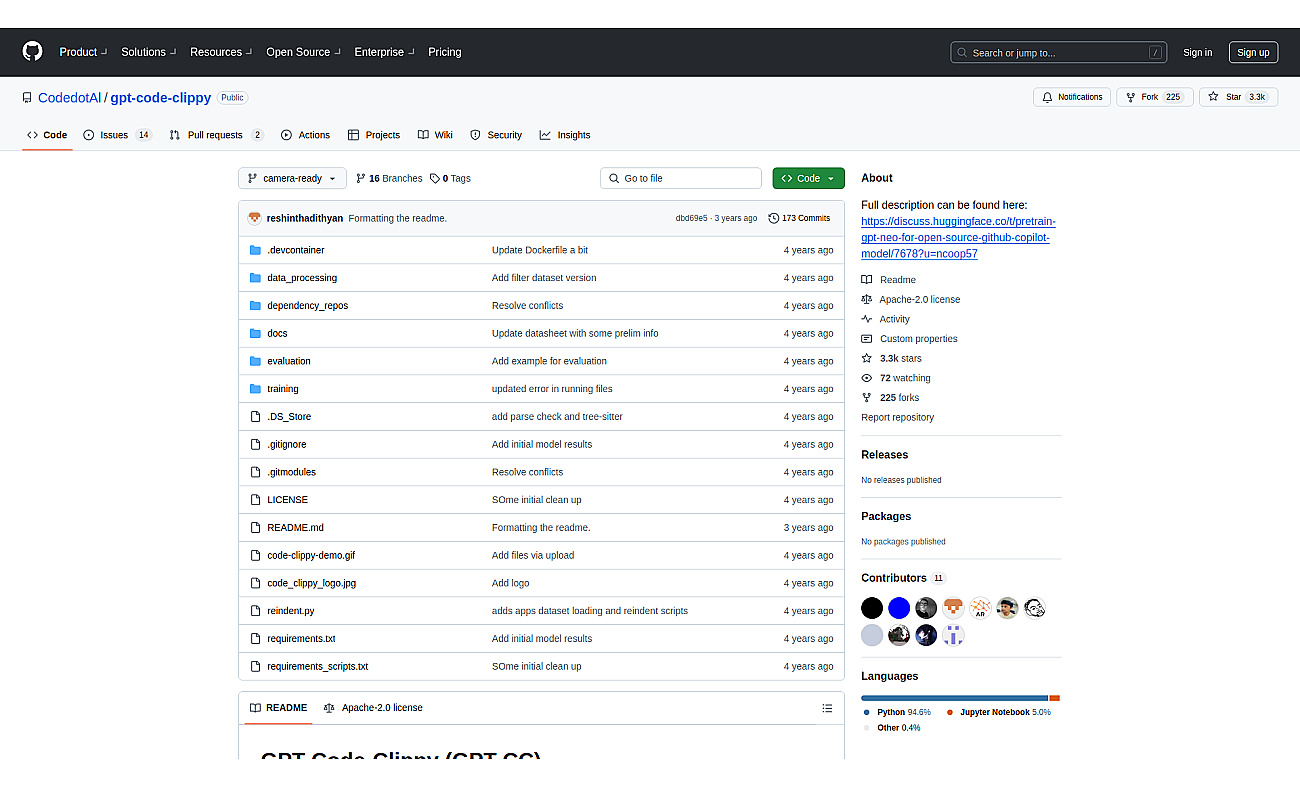Switch to the Apache-2.0 license tab
The height and width of the screenshot is (788, 1300).
coord(373,708)
